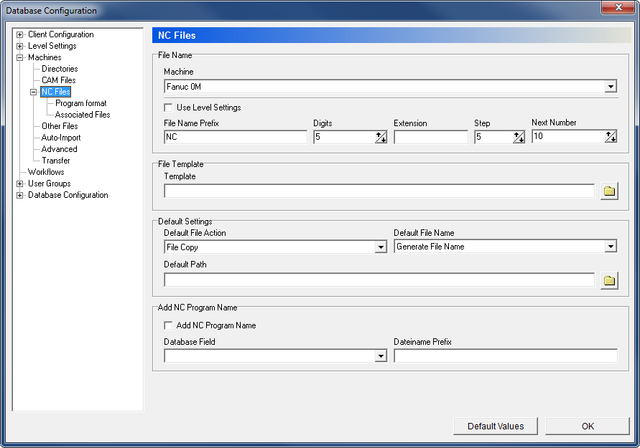Open the Program format tree item
640x448 pixels.
pos(81,103)
